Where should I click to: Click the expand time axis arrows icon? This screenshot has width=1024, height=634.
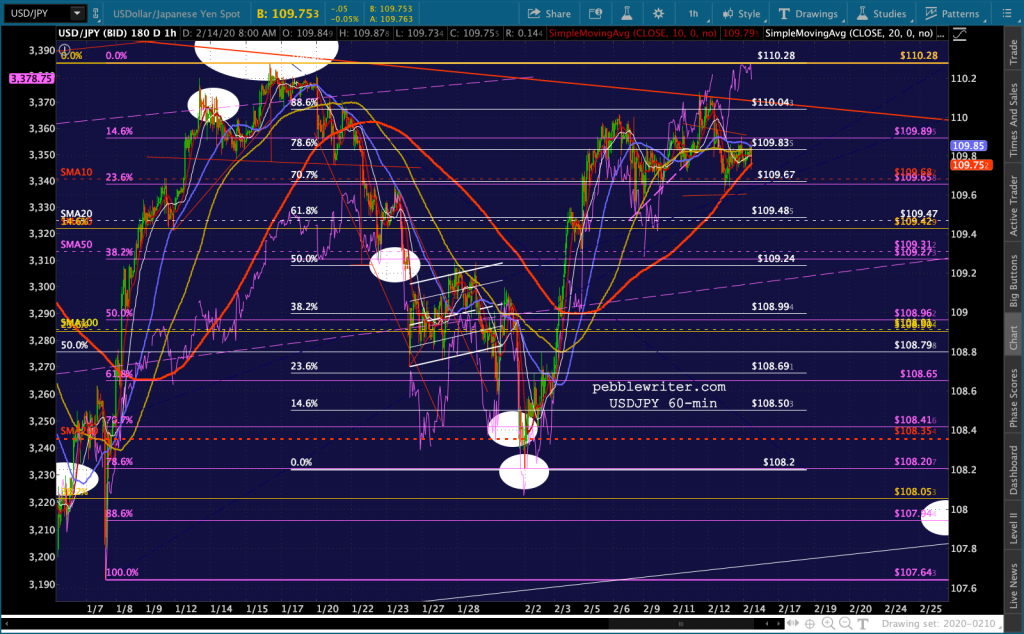point(793,624)
